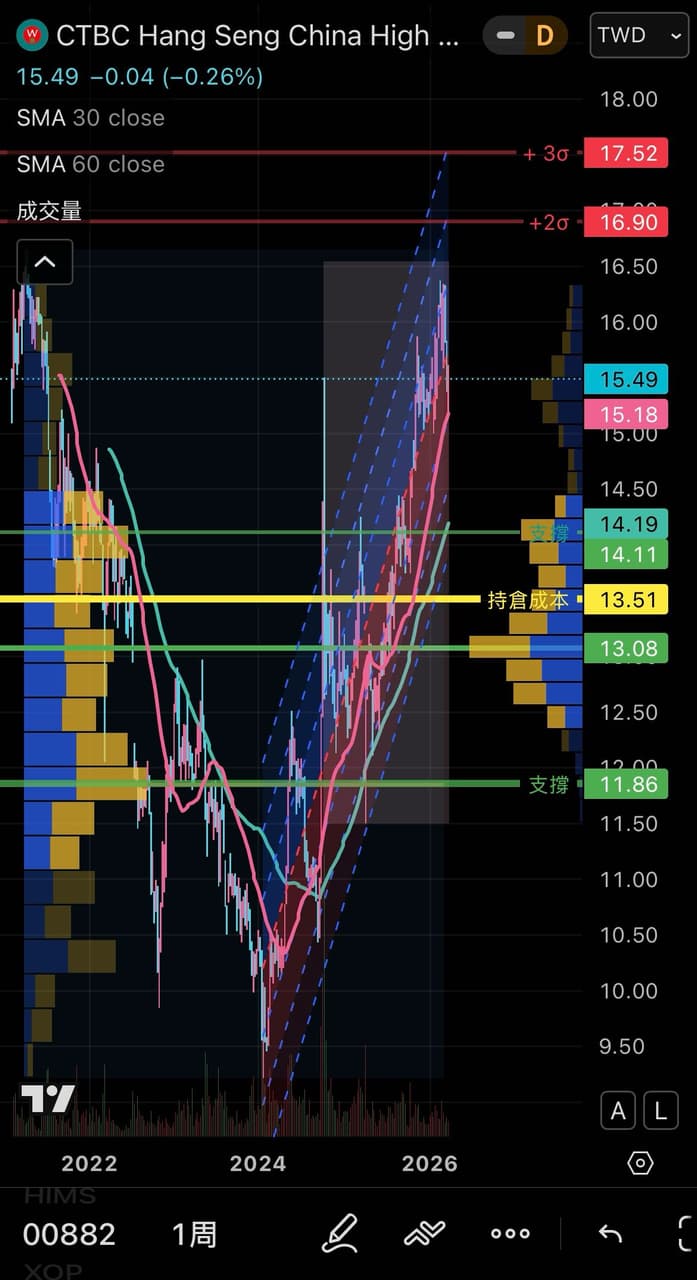
Task: Open the 1周 interval selector
Action: 193,1234
